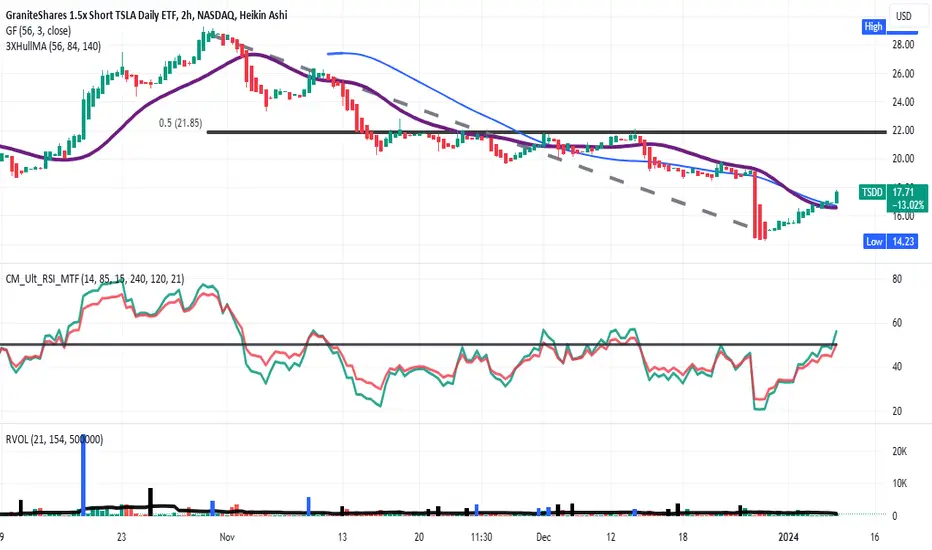Click the TSDD ticker price tag
This screenshot has height=550, width=932.
pyautogui.click(x=872, y=192)
